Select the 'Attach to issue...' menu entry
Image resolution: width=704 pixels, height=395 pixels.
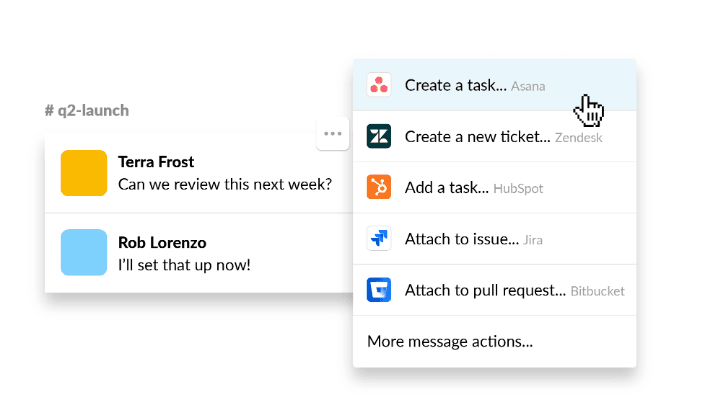pyautogui.click(x=494, y=238)
